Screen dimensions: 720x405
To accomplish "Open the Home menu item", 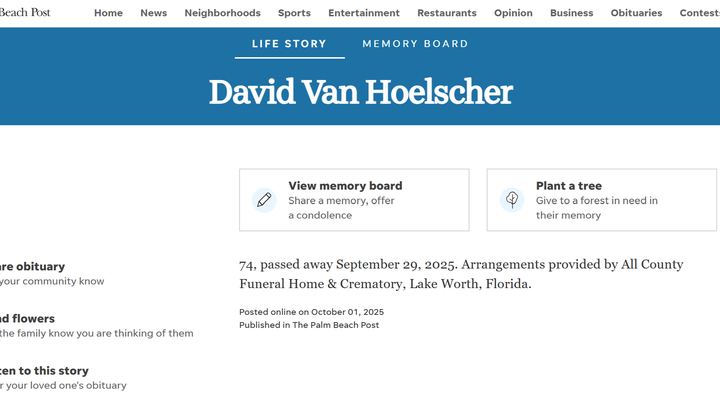I will click(x=108, y=13).
